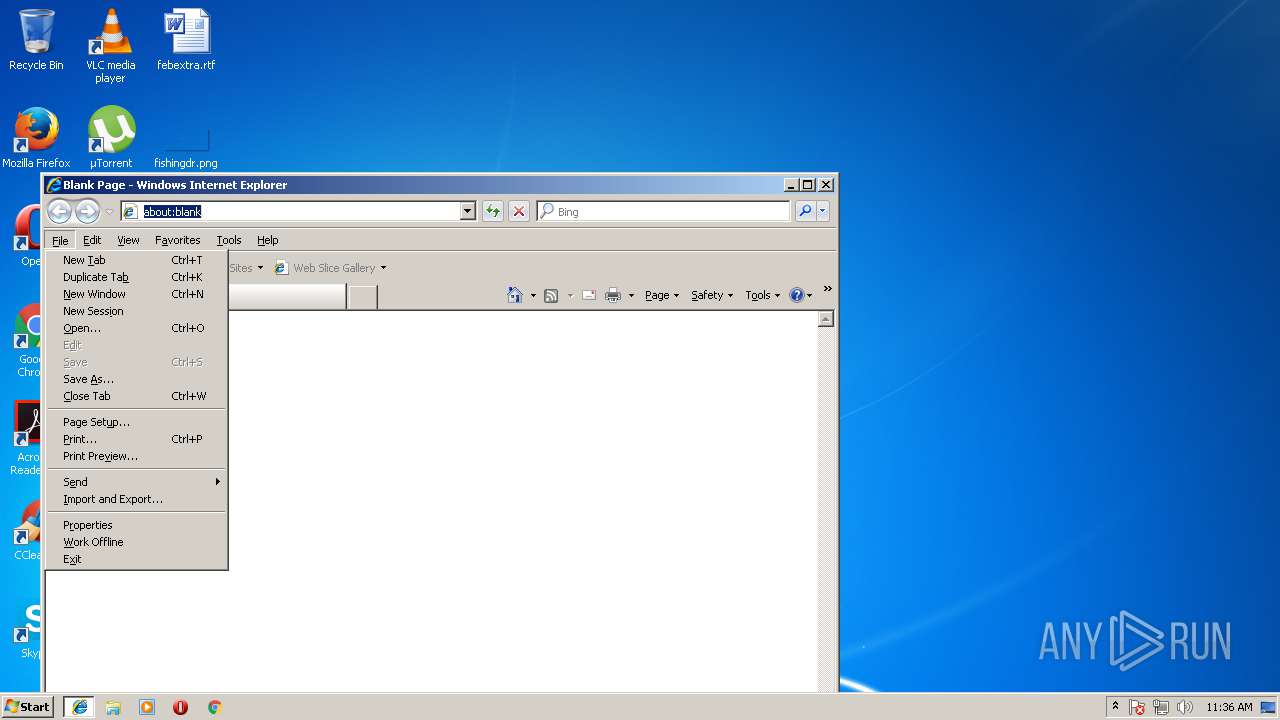
Task: Click the volume speaker tray icon
Action: pyautogui.click(x=1185, y=707)
